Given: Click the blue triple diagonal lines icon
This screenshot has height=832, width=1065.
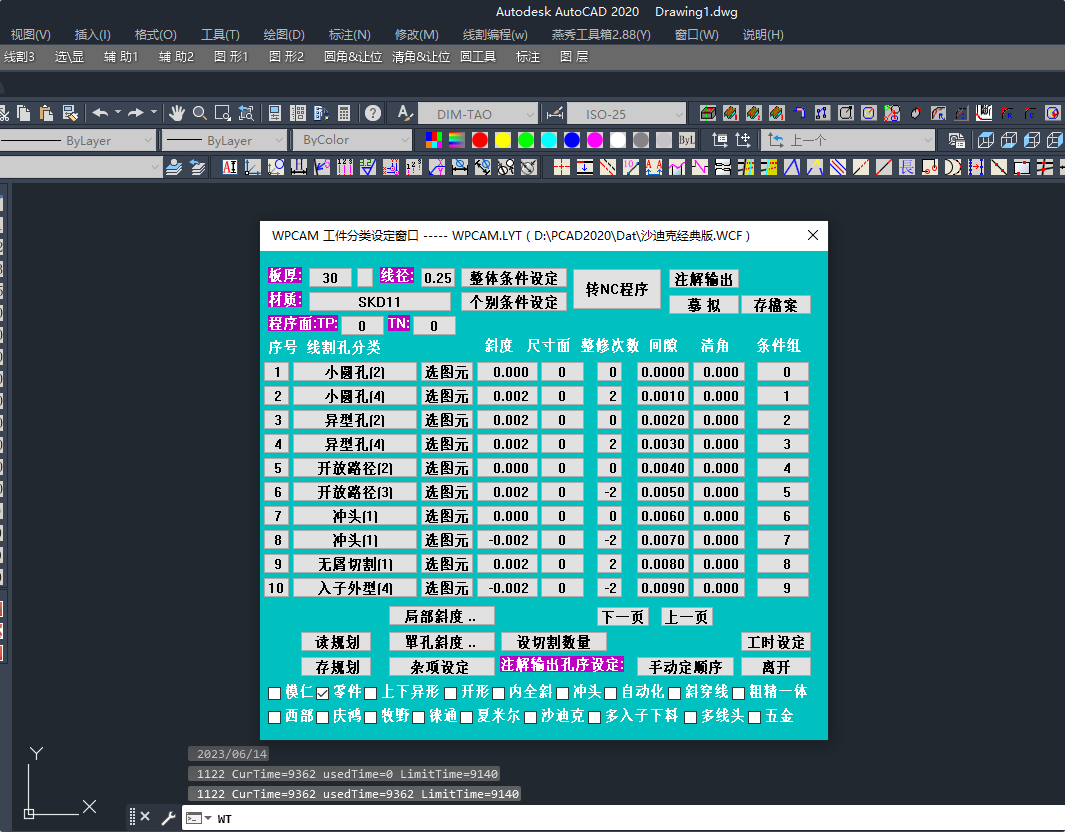Looking at the screenshot, I should (838, 167).
